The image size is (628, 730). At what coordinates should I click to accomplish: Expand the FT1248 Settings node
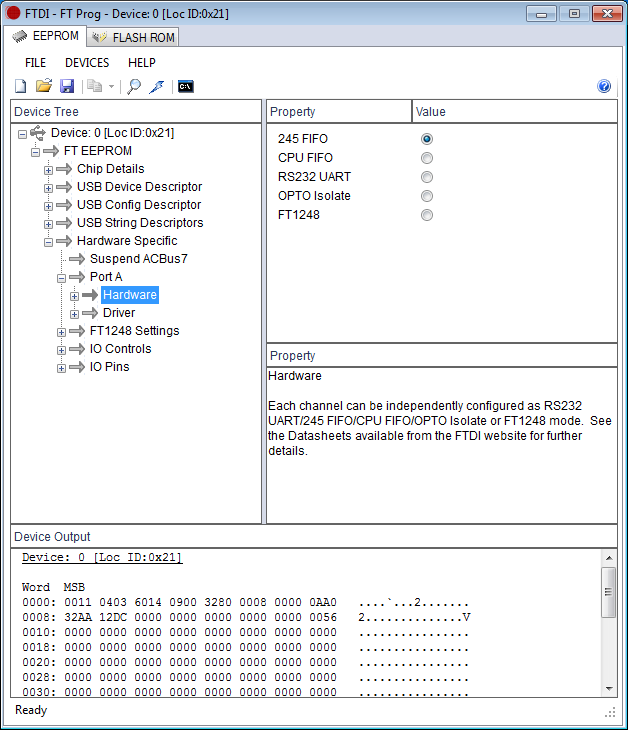(x=61, y=332)
